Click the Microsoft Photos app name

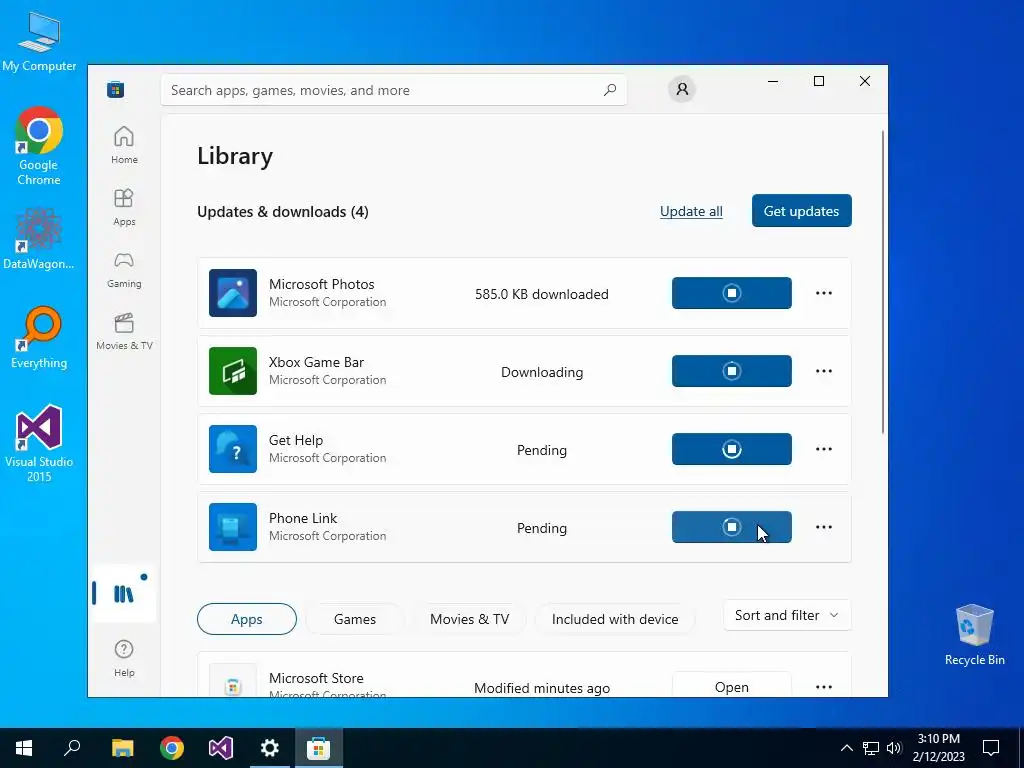tap(322, 284)
